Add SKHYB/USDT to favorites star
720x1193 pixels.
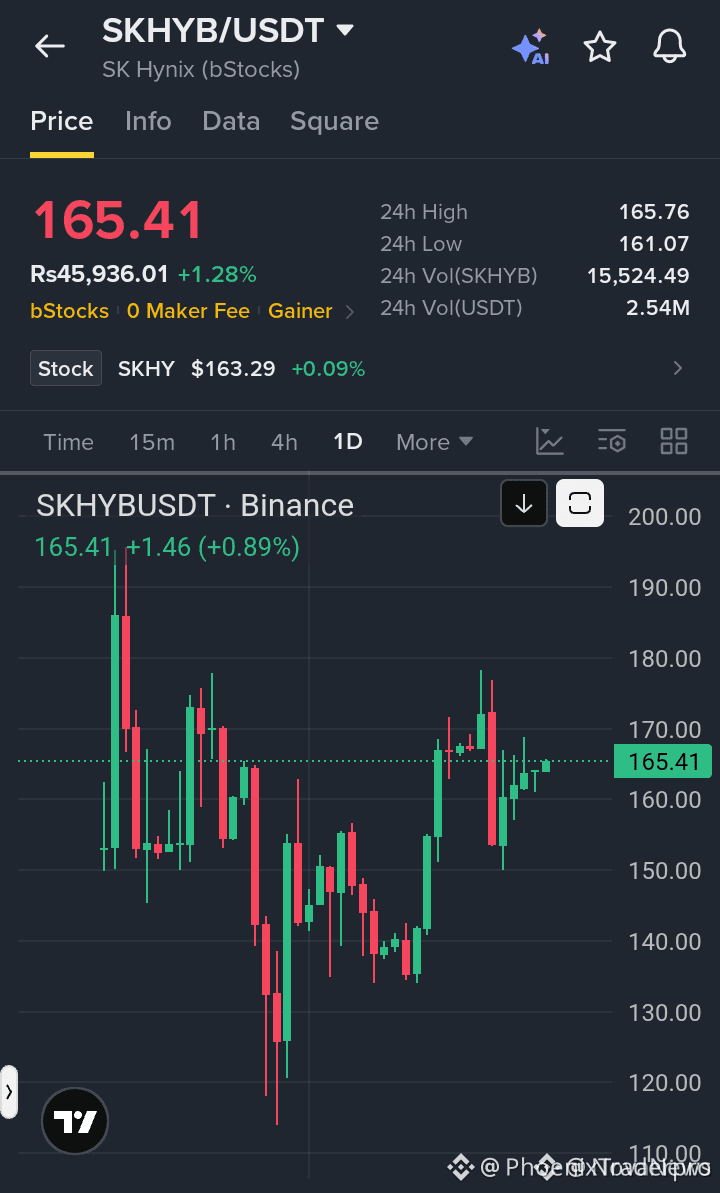(x=600, y=47)
